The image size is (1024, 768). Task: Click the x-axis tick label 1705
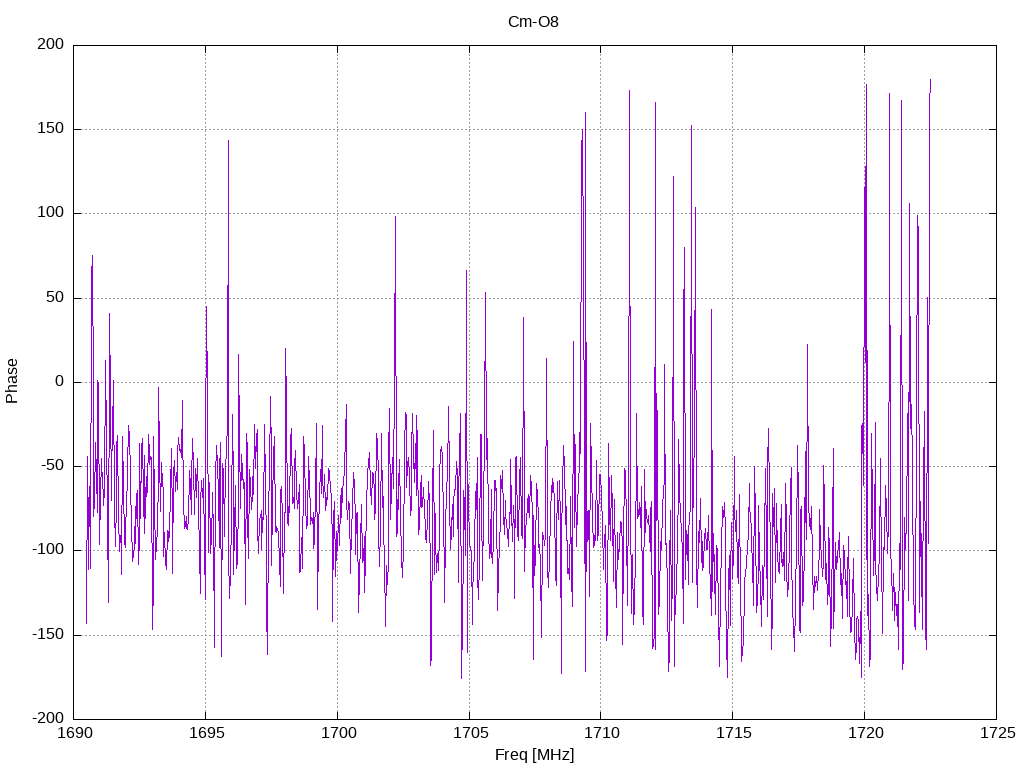pos(470,733)
